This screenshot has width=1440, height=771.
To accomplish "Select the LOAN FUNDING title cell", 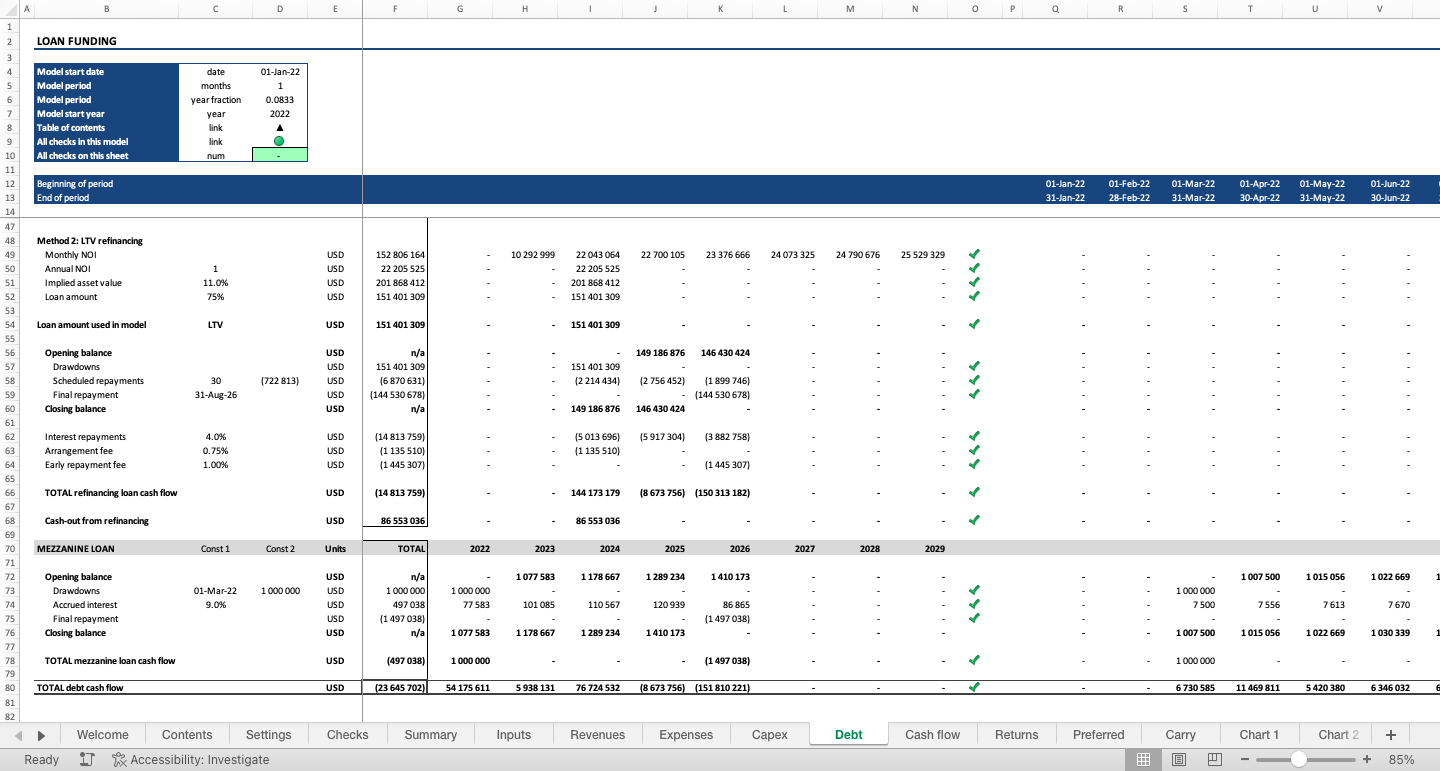I will tap(77, 41).
